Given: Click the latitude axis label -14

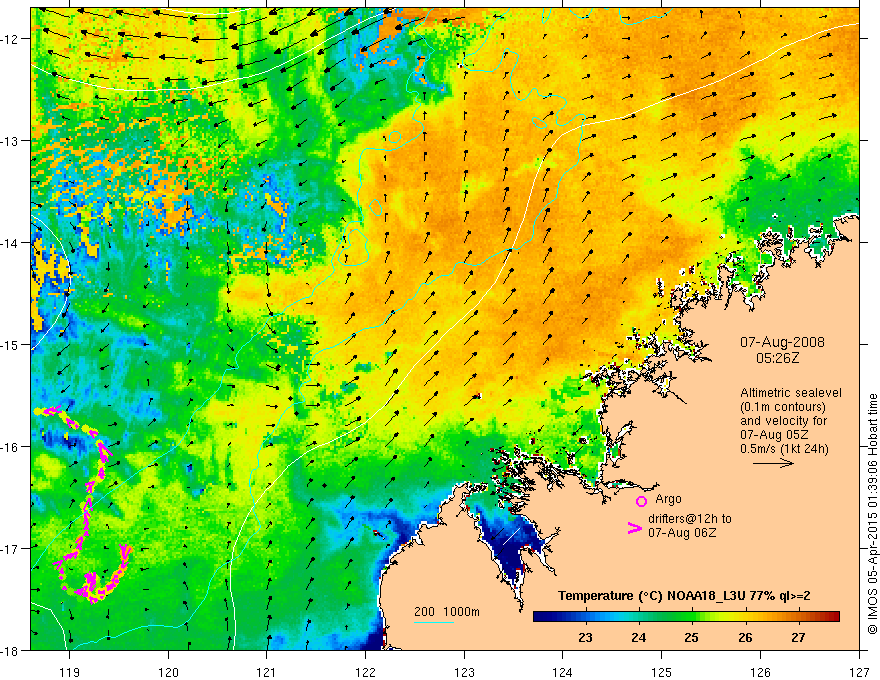Looking at the screenshot, I should [x=11, y=243].
